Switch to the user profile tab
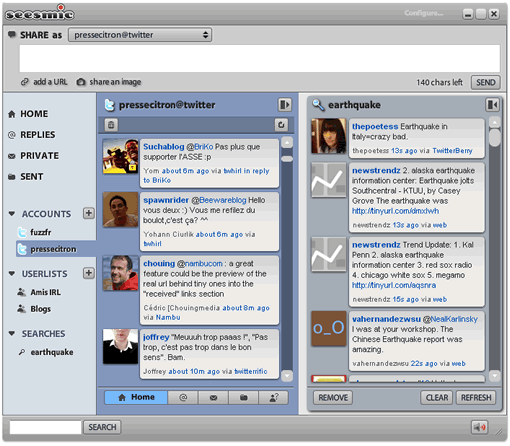Image resolution: width=510 pixels, height=446 pixels. tap(274, 397)
